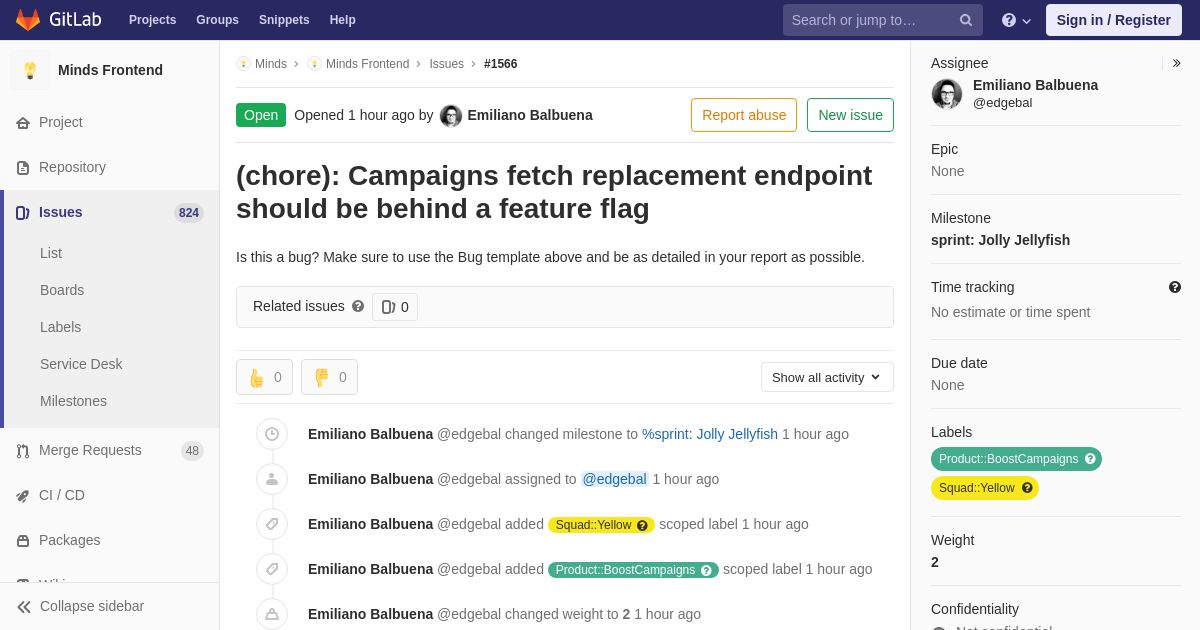
Task: Open sprint: Jolly Jellyfish in right sidebar
Action: pyautogui.click(x=1000, y=240)
